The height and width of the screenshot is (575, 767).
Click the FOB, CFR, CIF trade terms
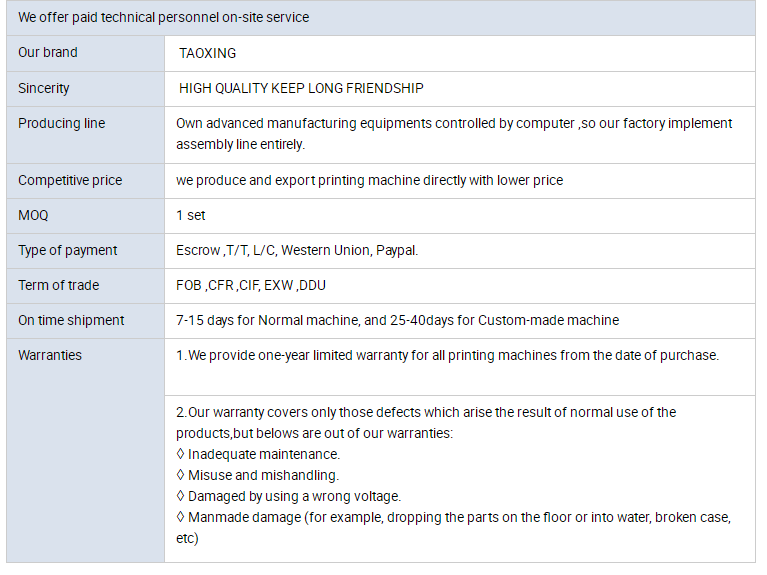click(x=251, y=285)
